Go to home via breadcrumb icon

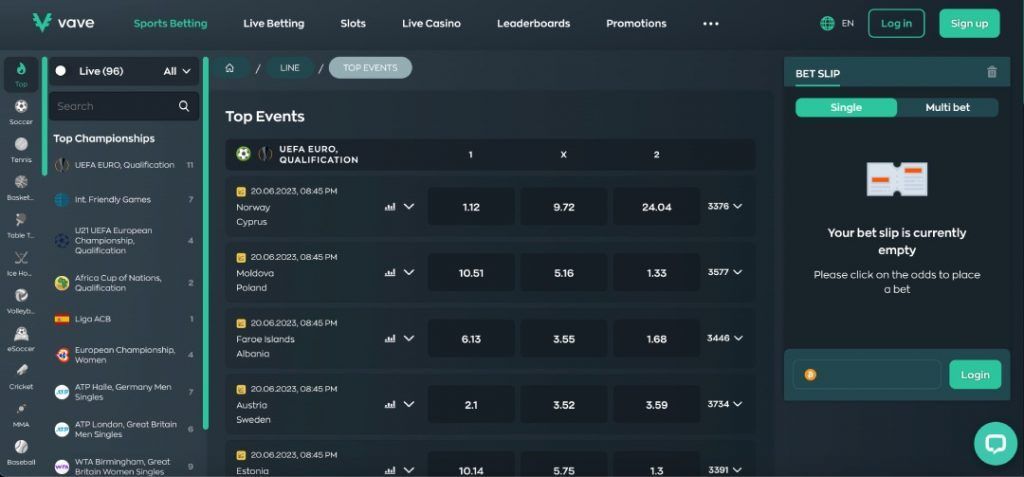click(229, 68)
